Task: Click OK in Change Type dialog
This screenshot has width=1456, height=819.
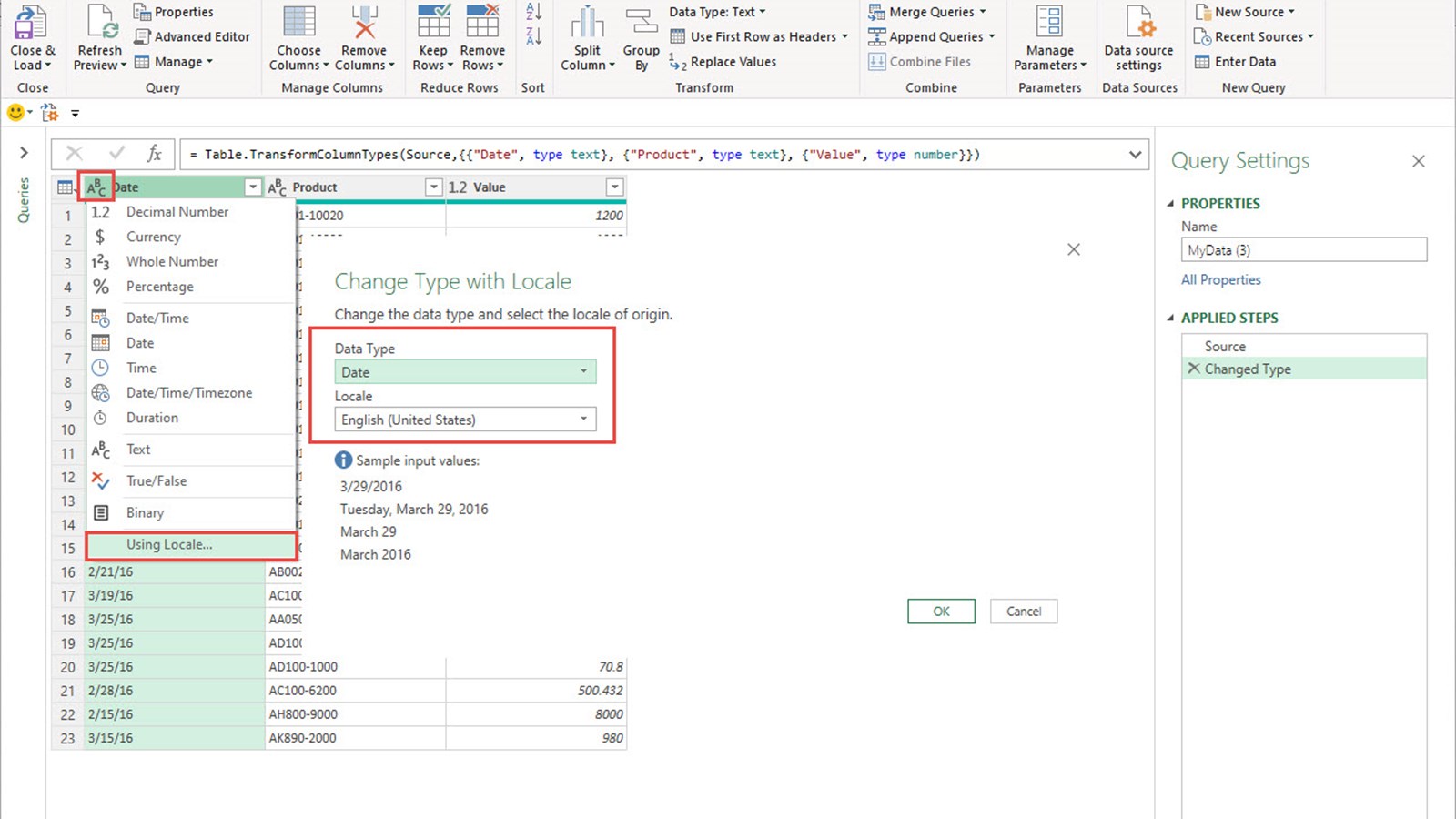Action: tap(941, 612)
